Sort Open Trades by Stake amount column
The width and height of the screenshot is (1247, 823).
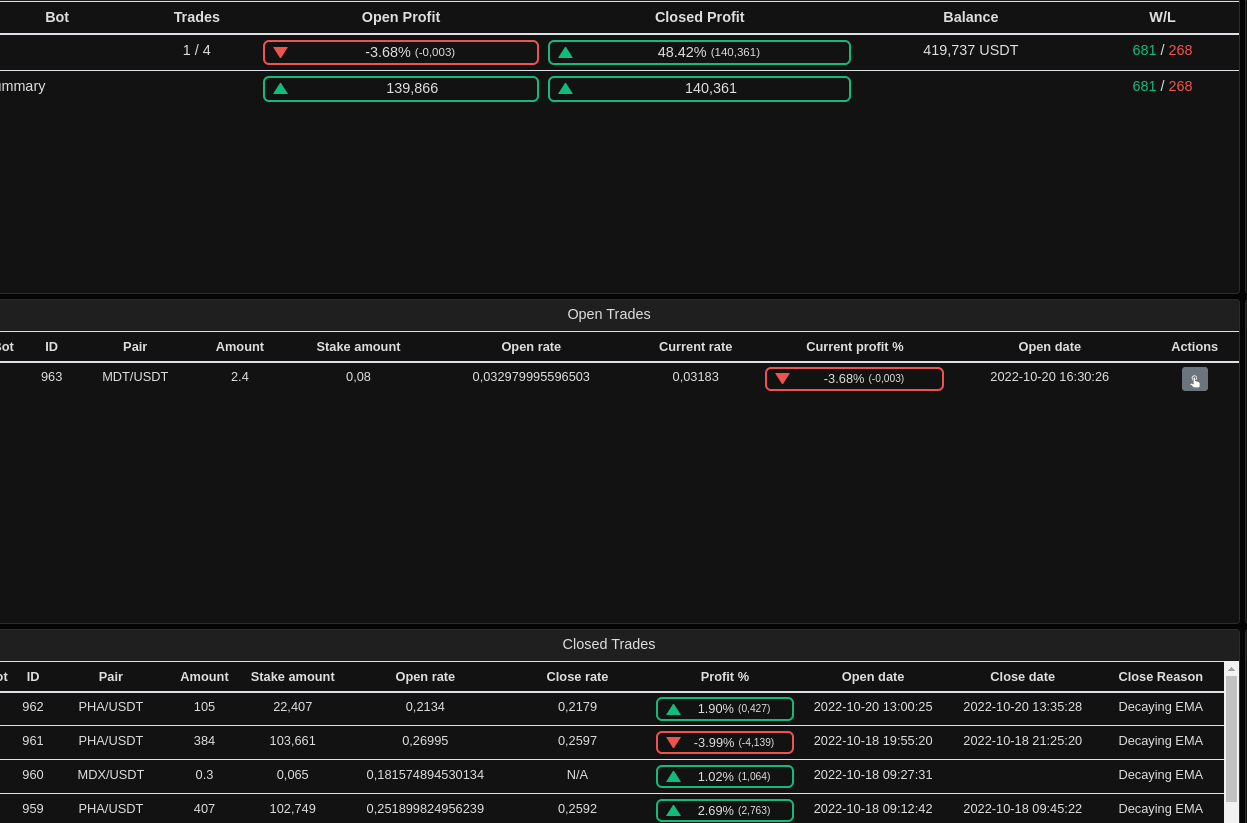point(358,347)
